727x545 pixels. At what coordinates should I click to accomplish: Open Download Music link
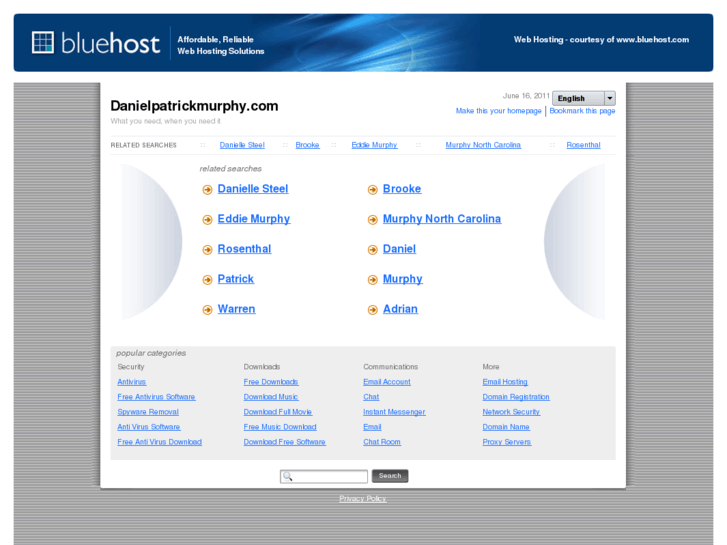click(271, 397)
